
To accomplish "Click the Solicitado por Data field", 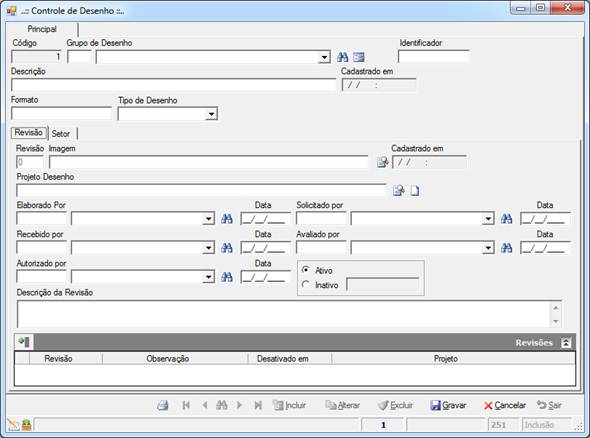I will click(545, 219).
